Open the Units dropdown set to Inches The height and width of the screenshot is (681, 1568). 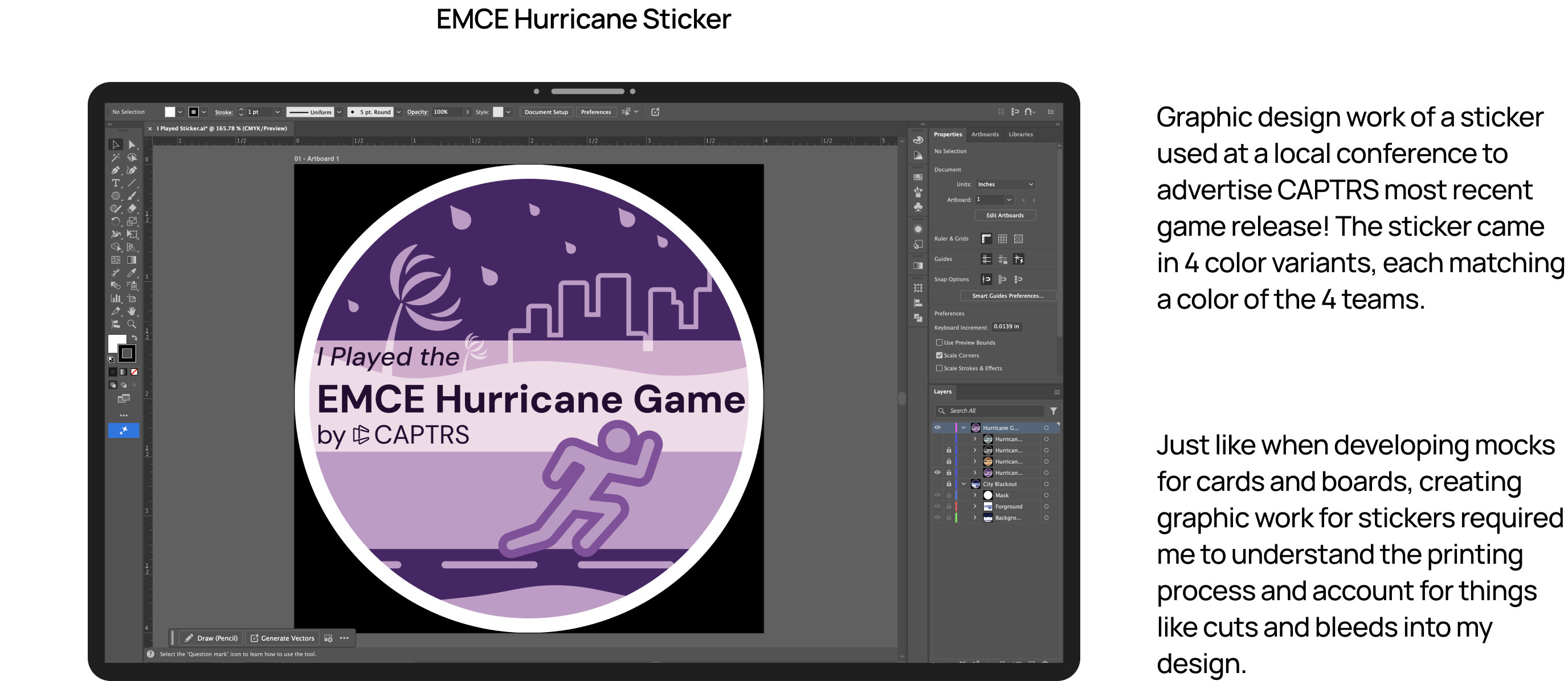[1004, 184]
